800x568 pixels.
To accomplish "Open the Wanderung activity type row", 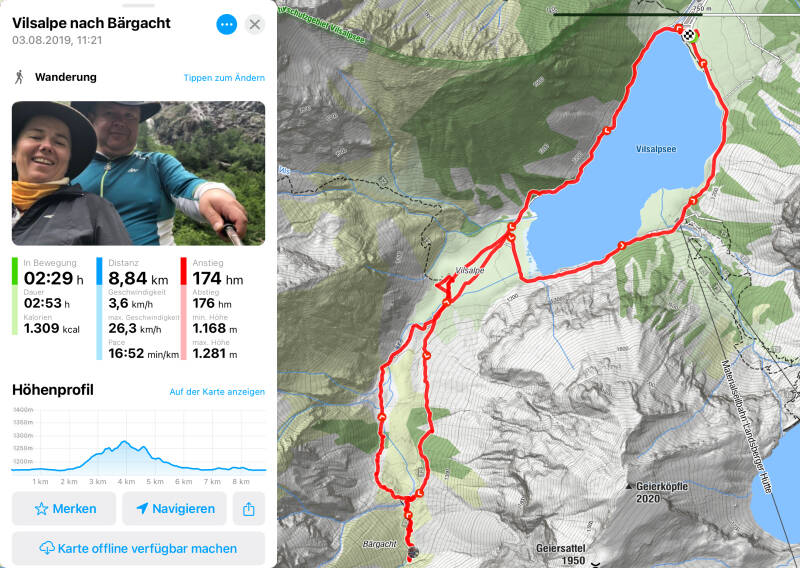I will click(138, 78).
